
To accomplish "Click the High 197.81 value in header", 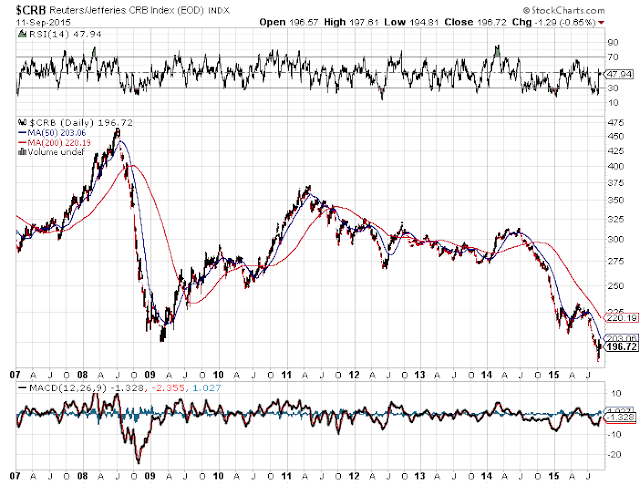I will click(351, 22).
